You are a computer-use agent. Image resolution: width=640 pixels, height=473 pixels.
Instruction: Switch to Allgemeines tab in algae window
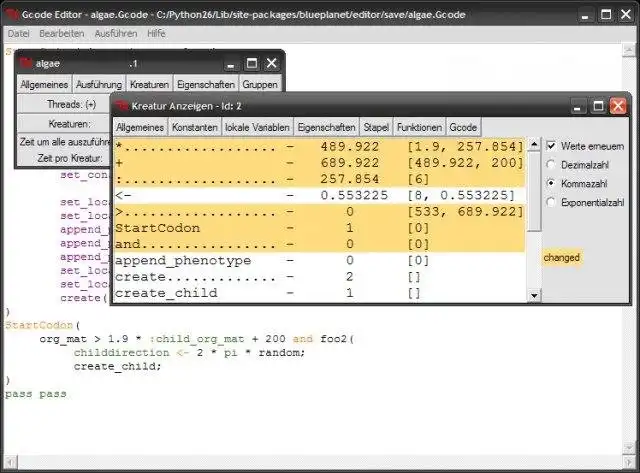coord(44,84)
